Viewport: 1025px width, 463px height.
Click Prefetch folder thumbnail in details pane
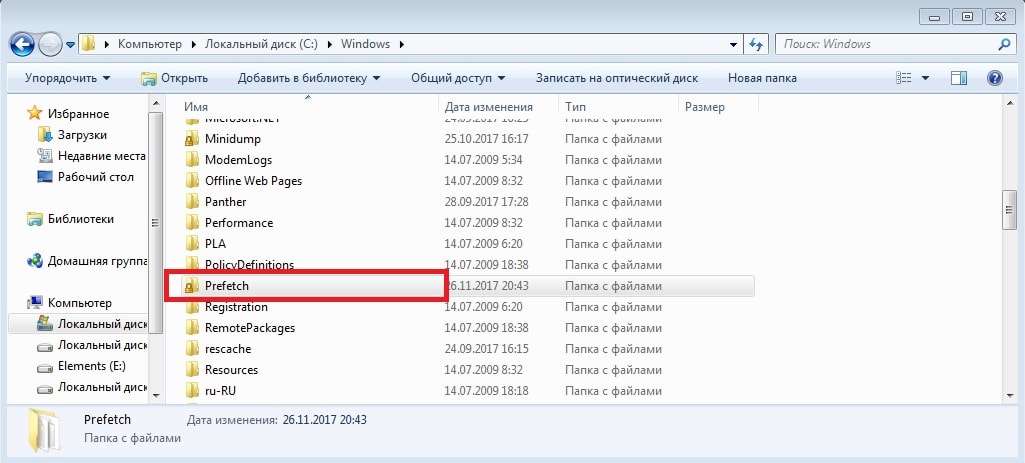pyautogui.click(x=43, y=430)
